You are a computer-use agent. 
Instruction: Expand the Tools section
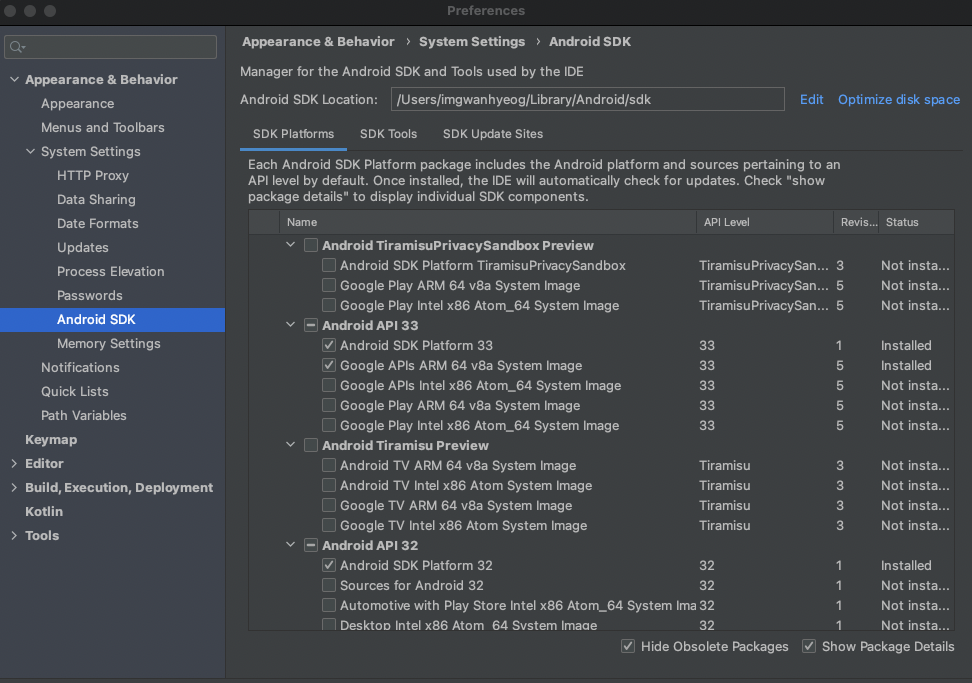click(14, 535)
